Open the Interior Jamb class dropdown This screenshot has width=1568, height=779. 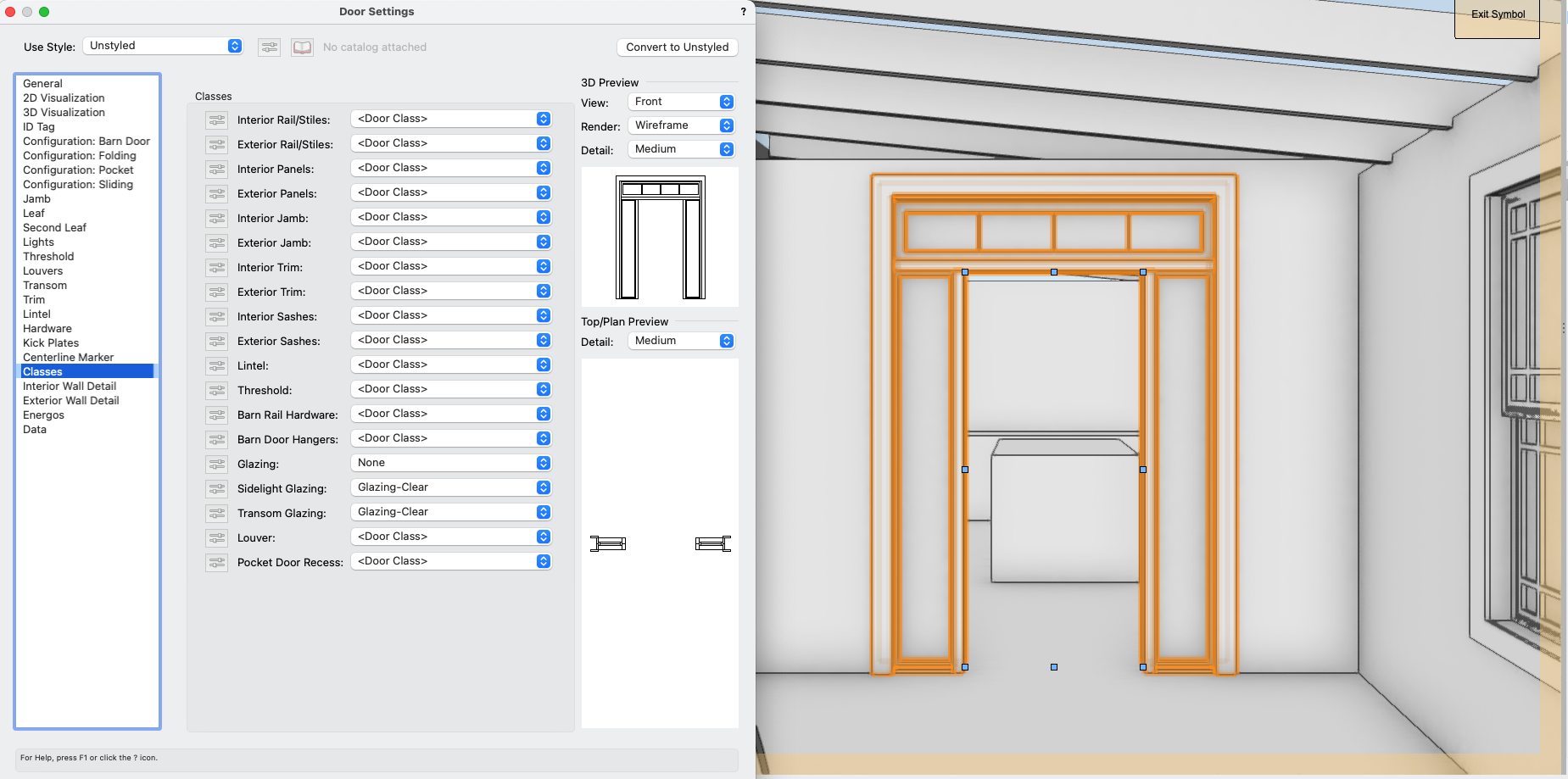tap(450, 217)
